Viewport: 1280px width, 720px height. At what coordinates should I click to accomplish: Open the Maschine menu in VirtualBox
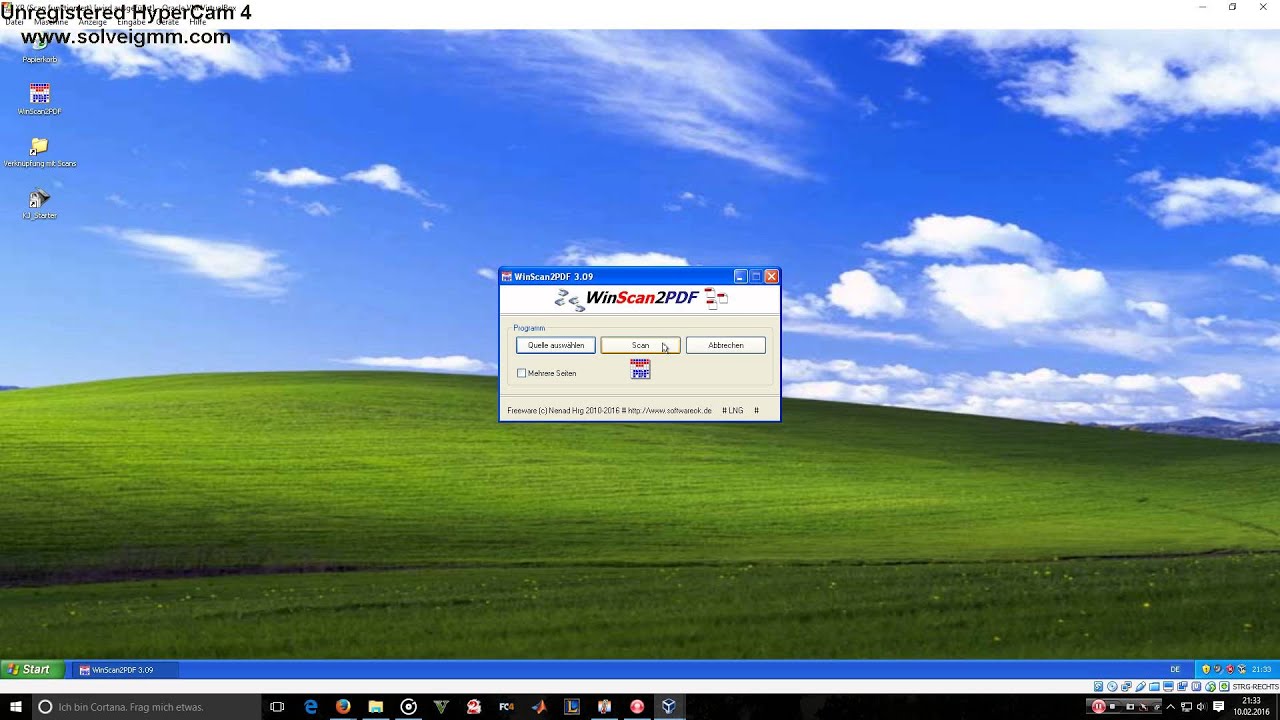click(x=51, y=22)
